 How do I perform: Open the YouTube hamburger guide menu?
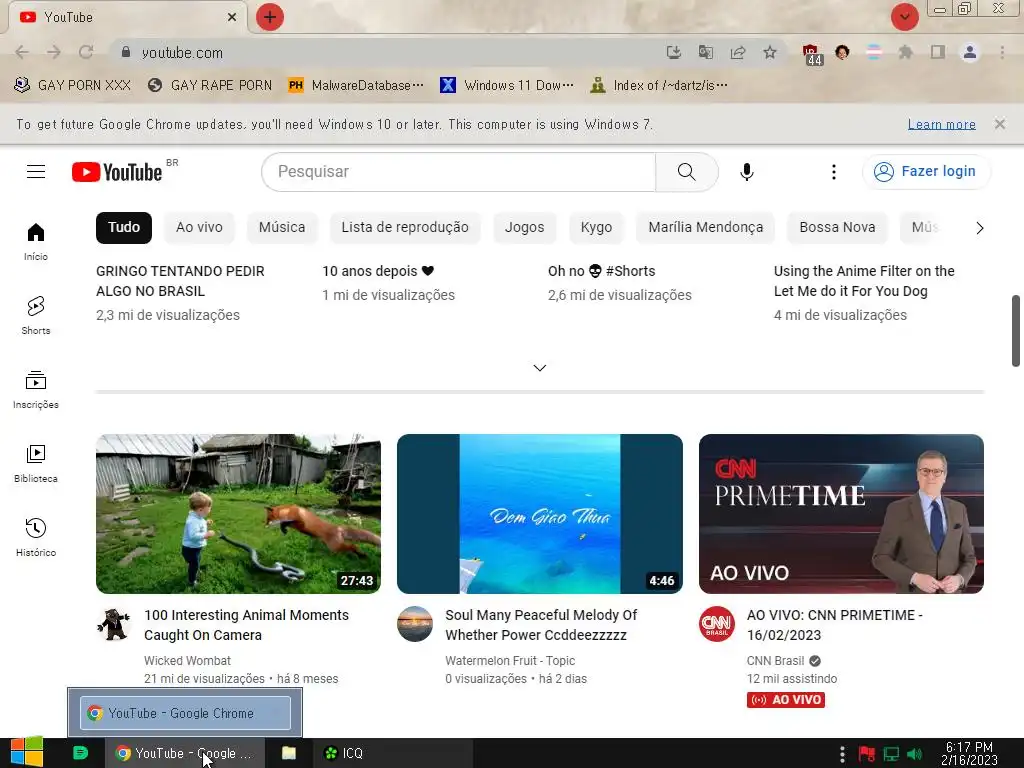pyautogui.click(x=36, y=172)
